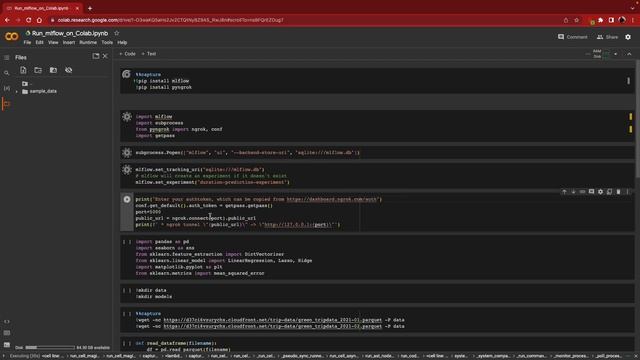Viewport: 640px width, 360px height.
Task: Open Find and replace search icon
Action: tap(7, 73)
